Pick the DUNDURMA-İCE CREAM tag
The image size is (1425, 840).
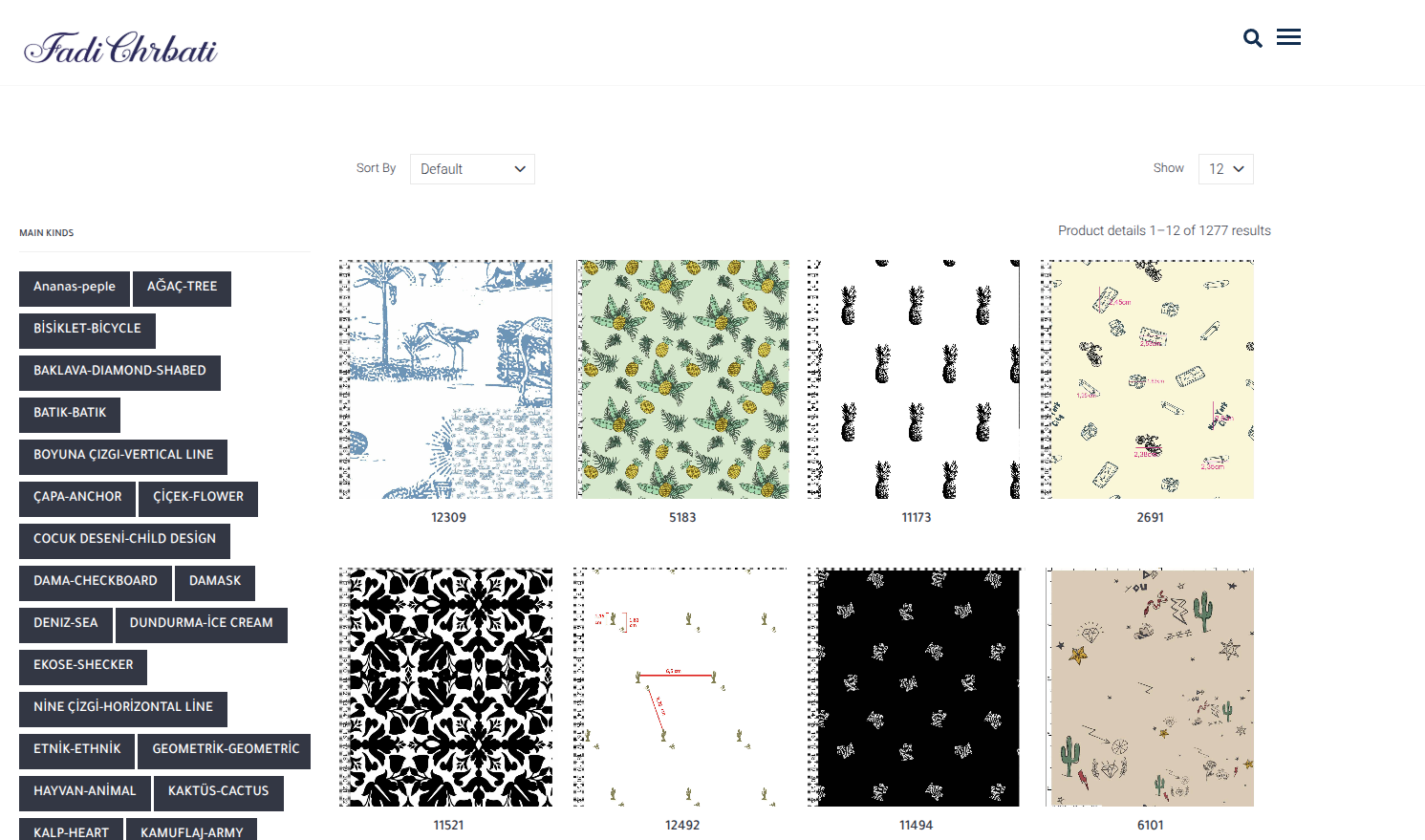[x=201, y=623]
